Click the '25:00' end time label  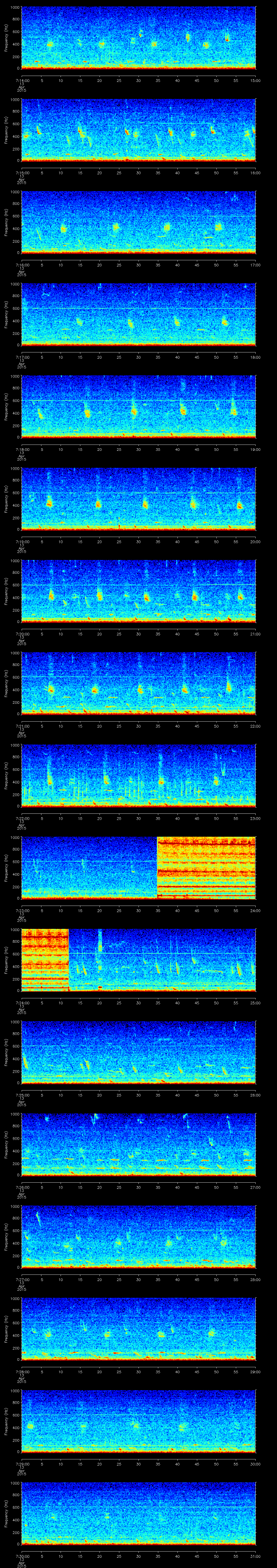255,1003
